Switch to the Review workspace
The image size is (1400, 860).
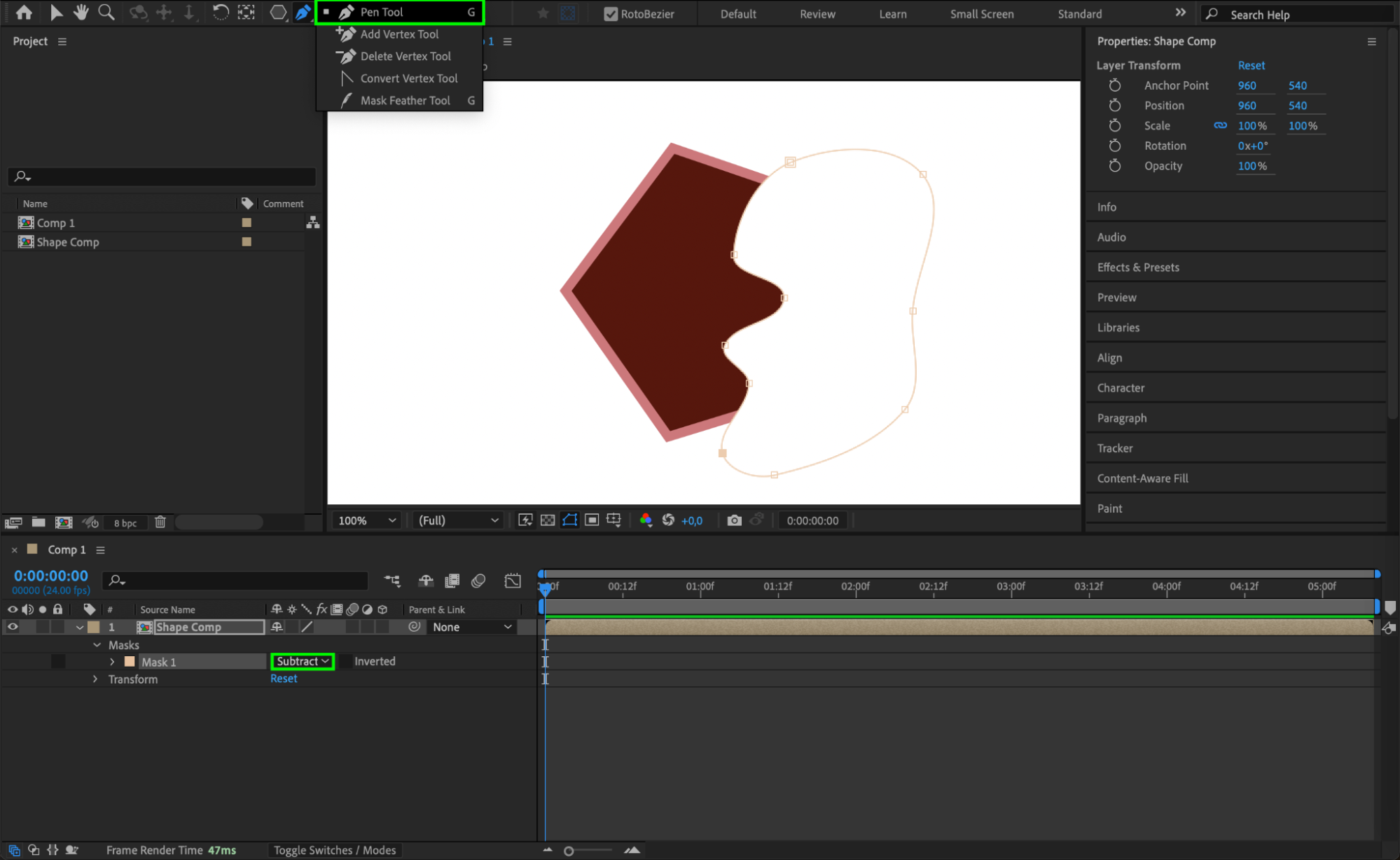817,14
